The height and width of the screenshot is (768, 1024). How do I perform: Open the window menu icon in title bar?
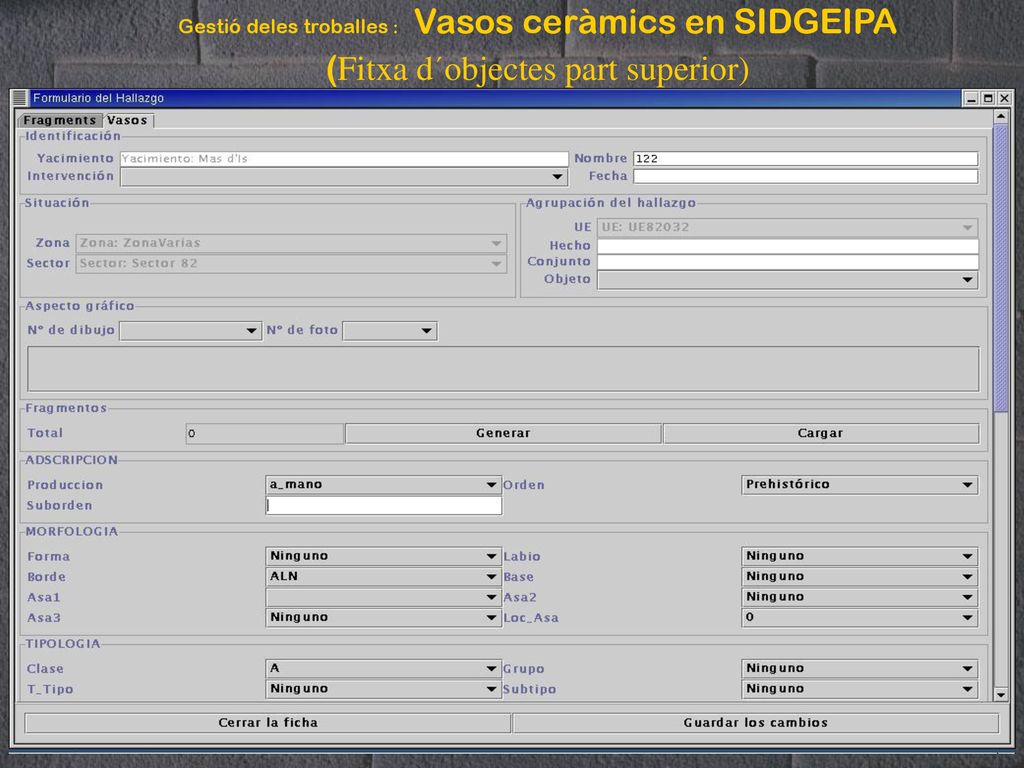(x=20, y=98)
